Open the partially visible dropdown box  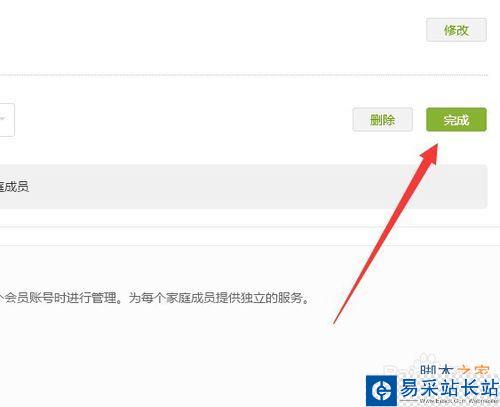pos(7,120)
